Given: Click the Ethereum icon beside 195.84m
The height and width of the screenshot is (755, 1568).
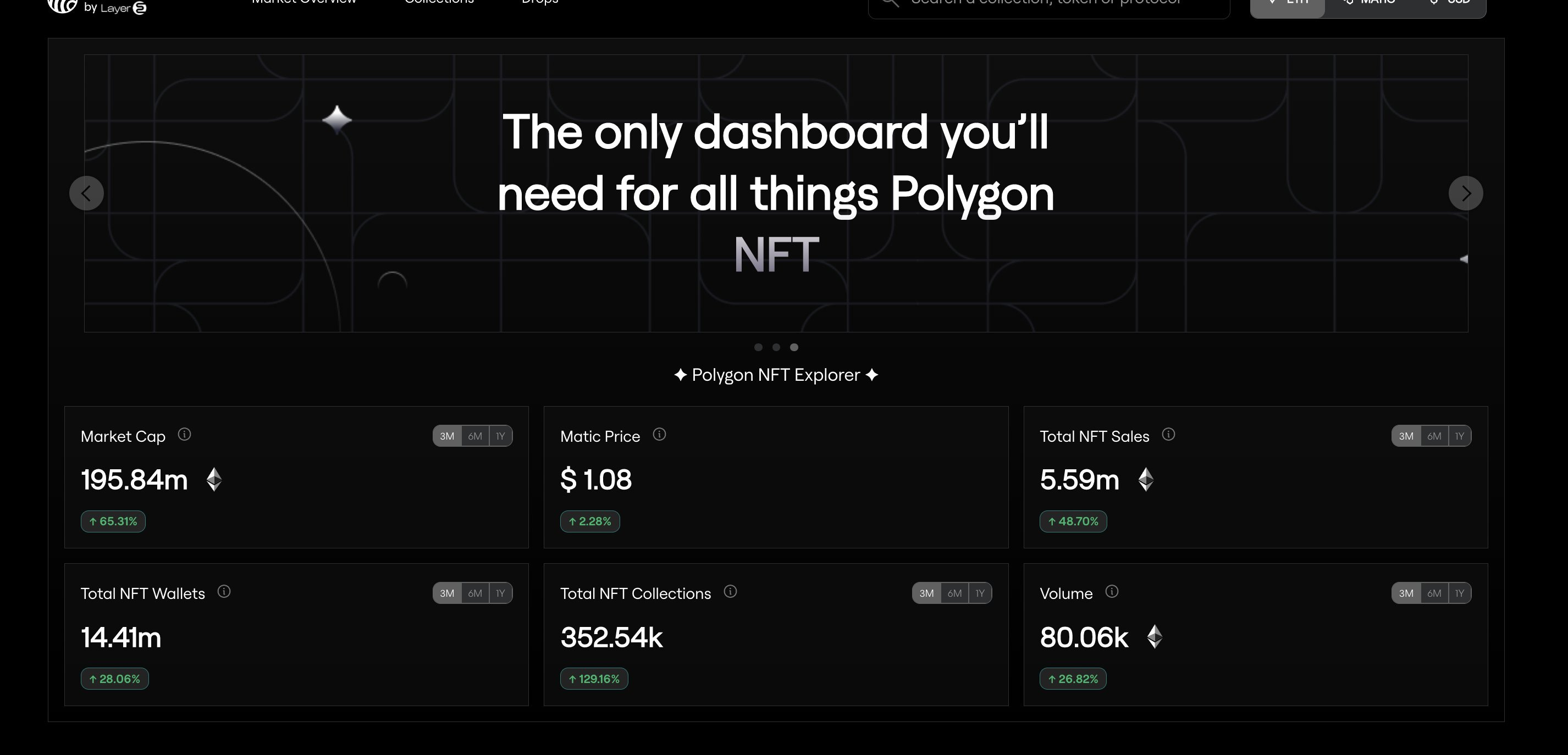Looking at the screenshot, I should point(214,479).
